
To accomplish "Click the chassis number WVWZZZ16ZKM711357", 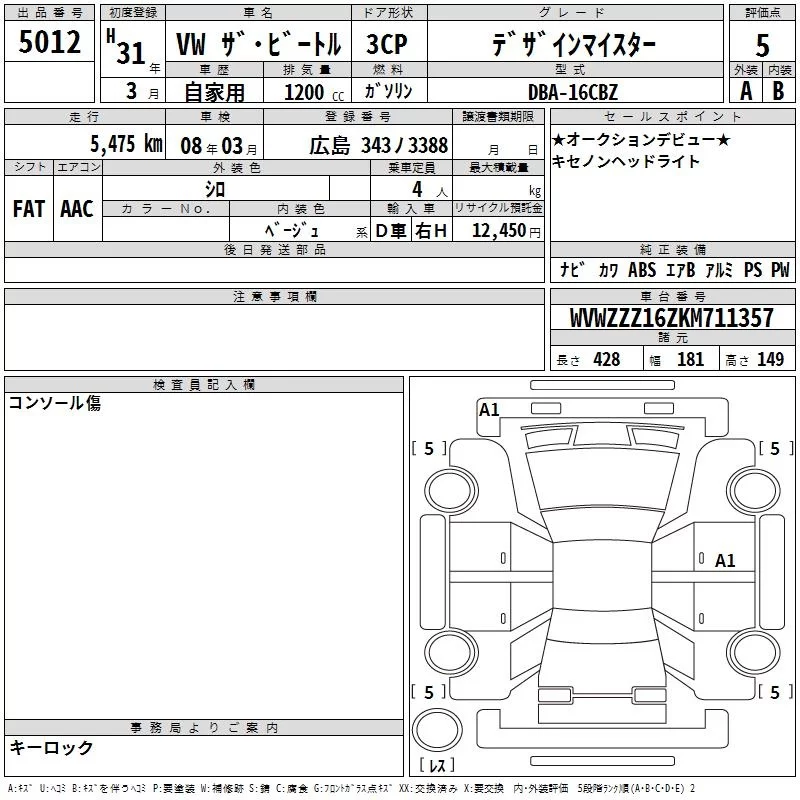I will [x=671, y=318].
